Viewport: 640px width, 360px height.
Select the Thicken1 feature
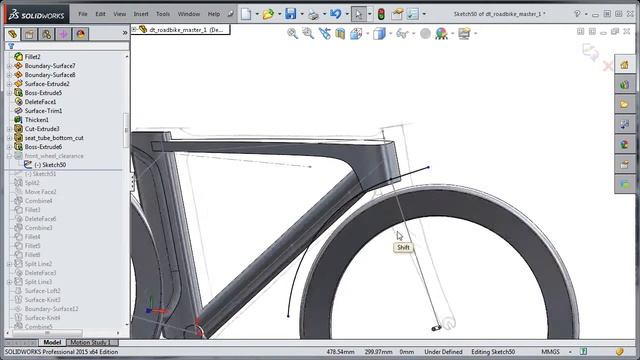[x=37, y=120]
